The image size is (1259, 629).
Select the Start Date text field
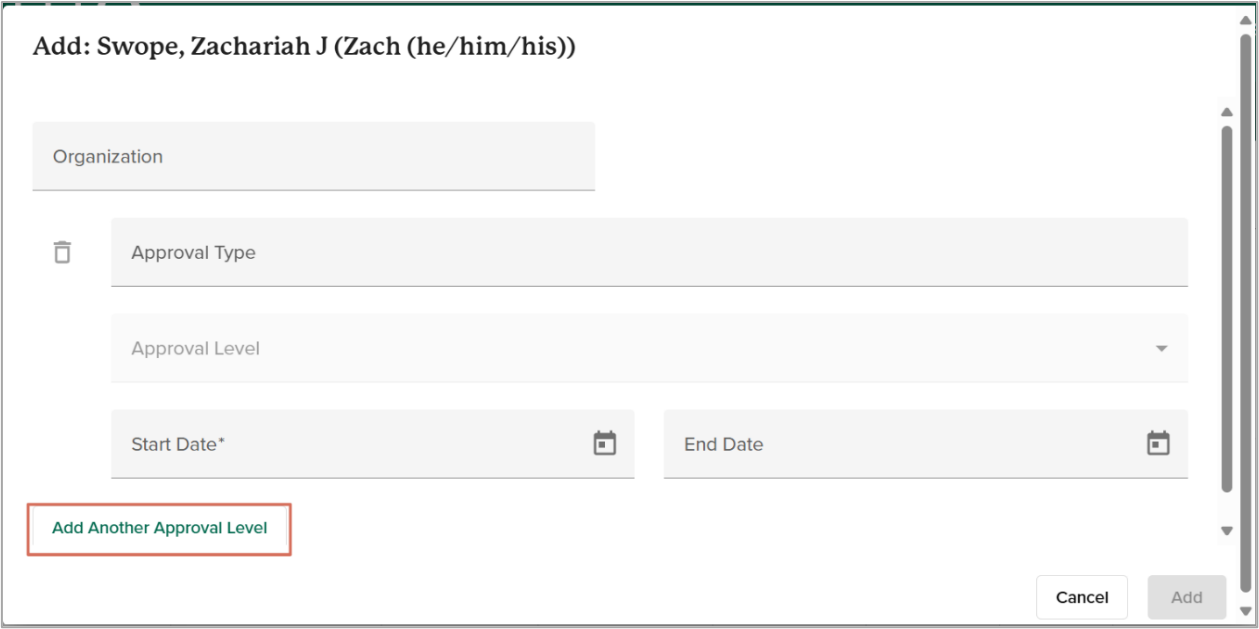tap(350, 444)
